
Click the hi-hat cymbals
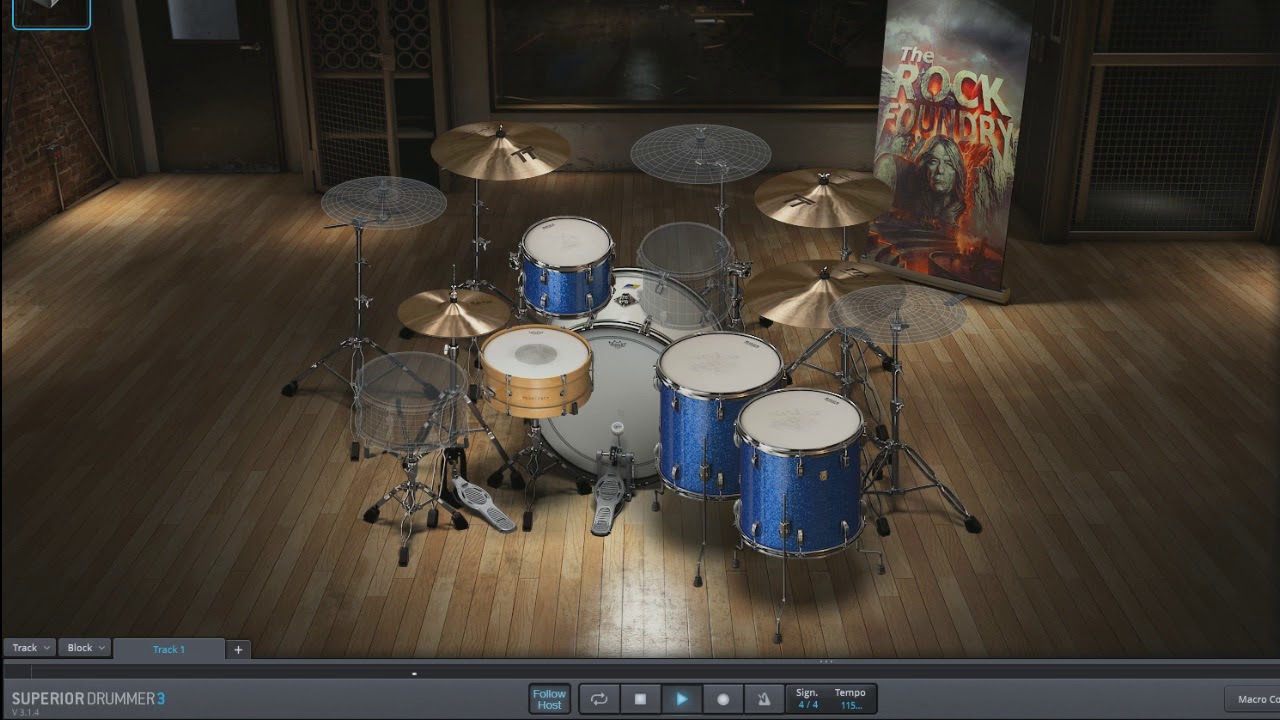click(x=453, y=312)
